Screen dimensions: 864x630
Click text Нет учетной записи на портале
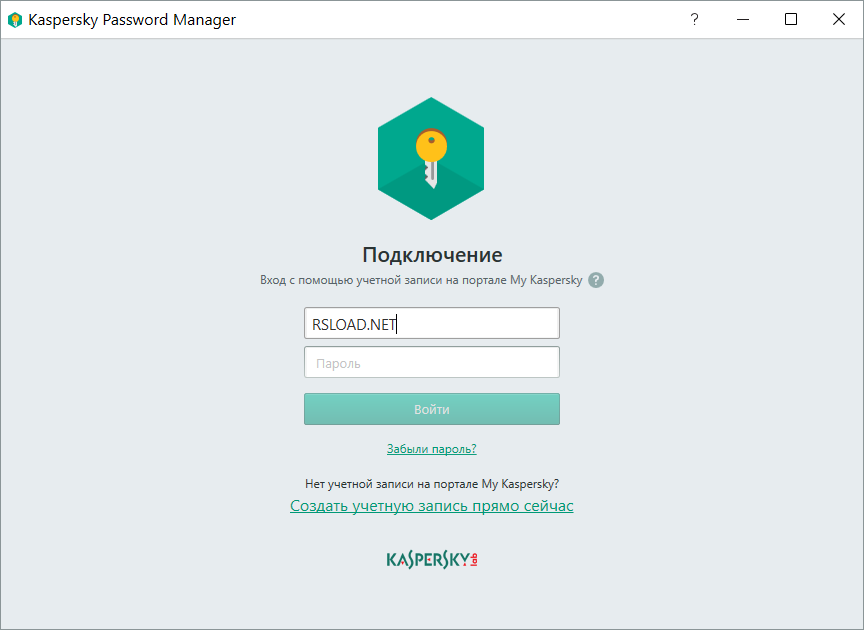[392, 484]
